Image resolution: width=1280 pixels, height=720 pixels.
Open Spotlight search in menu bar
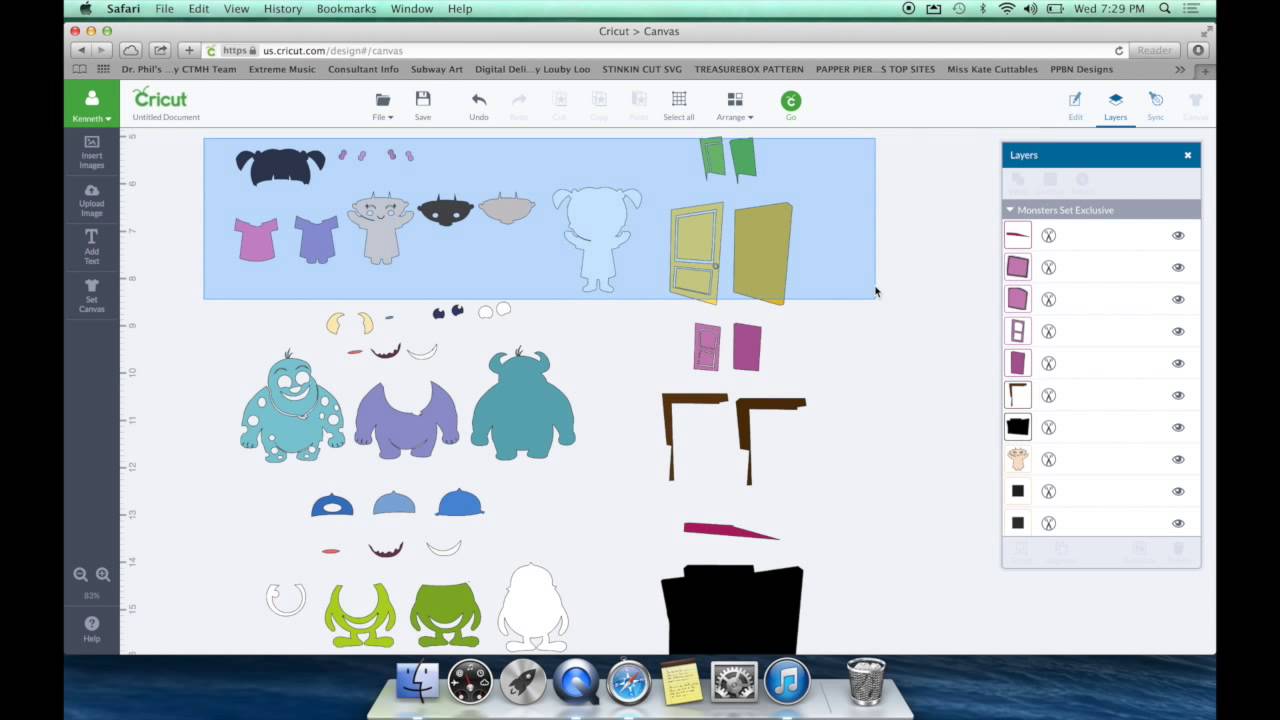click(x=1165, y=9)
